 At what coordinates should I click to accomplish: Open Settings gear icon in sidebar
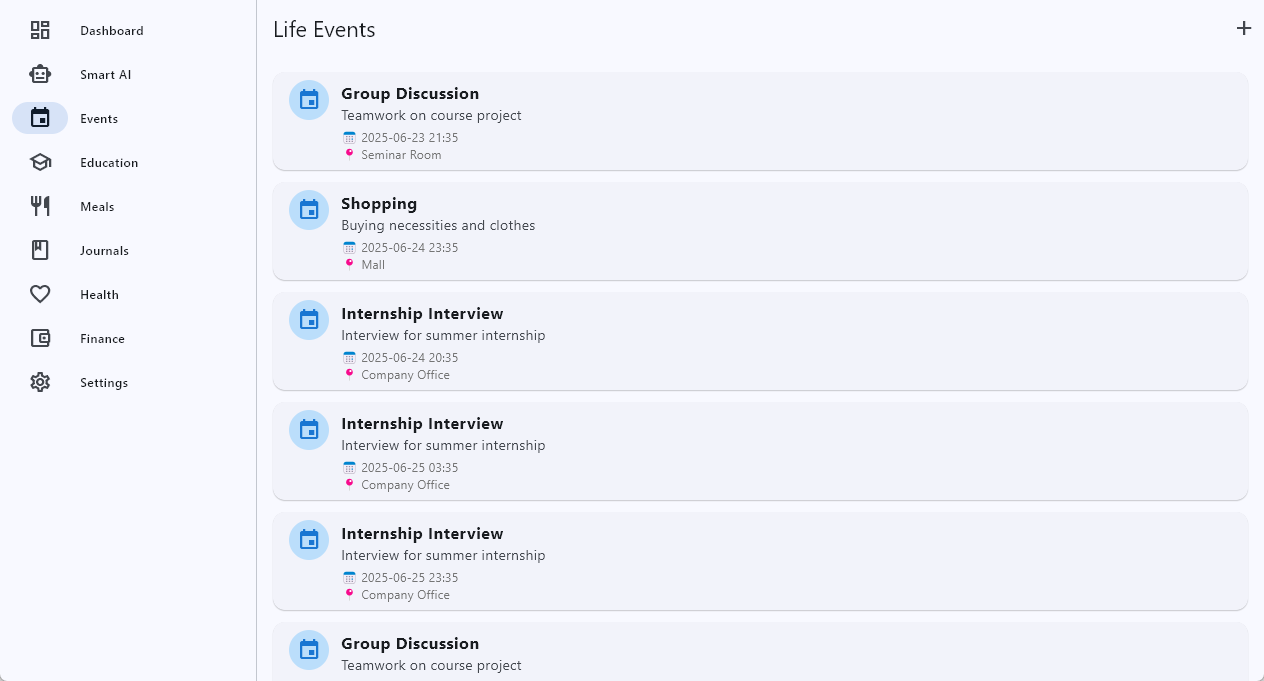pyautogui.click(x=40, y=382)
